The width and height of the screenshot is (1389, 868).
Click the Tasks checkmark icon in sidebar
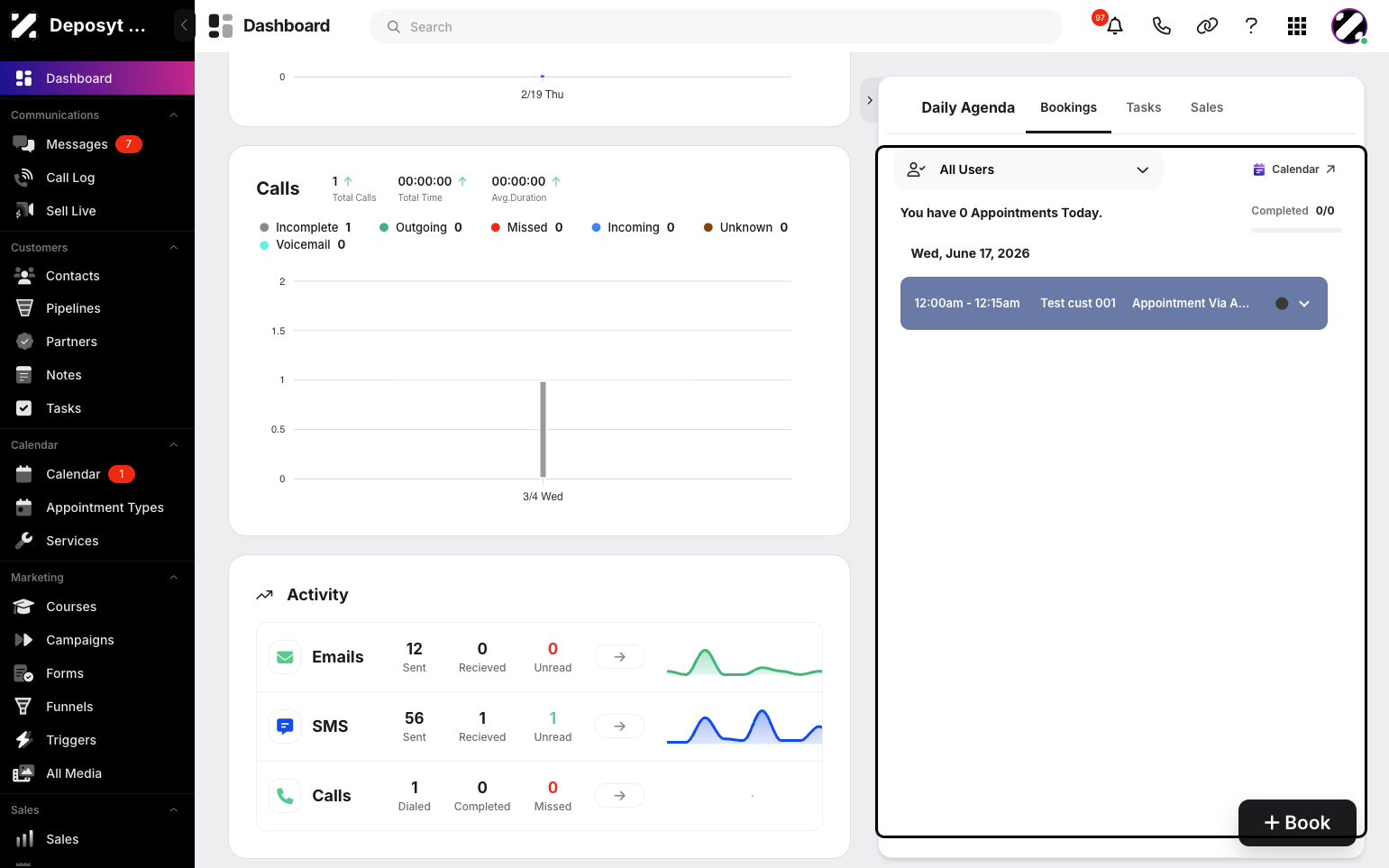[24, 408]
